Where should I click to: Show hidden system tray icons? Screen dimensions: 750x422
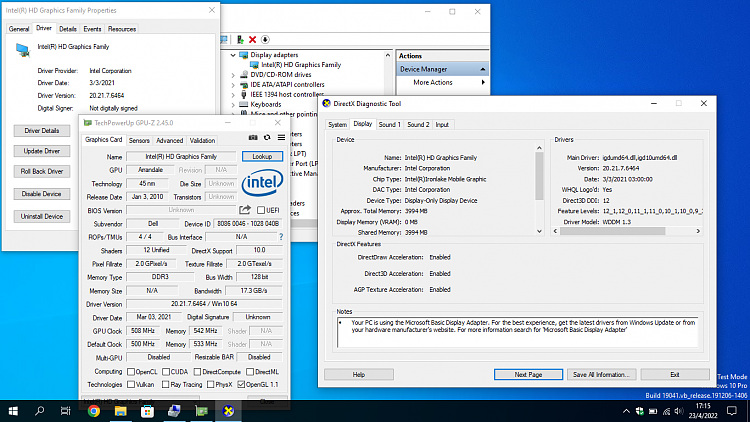point(626,411)
